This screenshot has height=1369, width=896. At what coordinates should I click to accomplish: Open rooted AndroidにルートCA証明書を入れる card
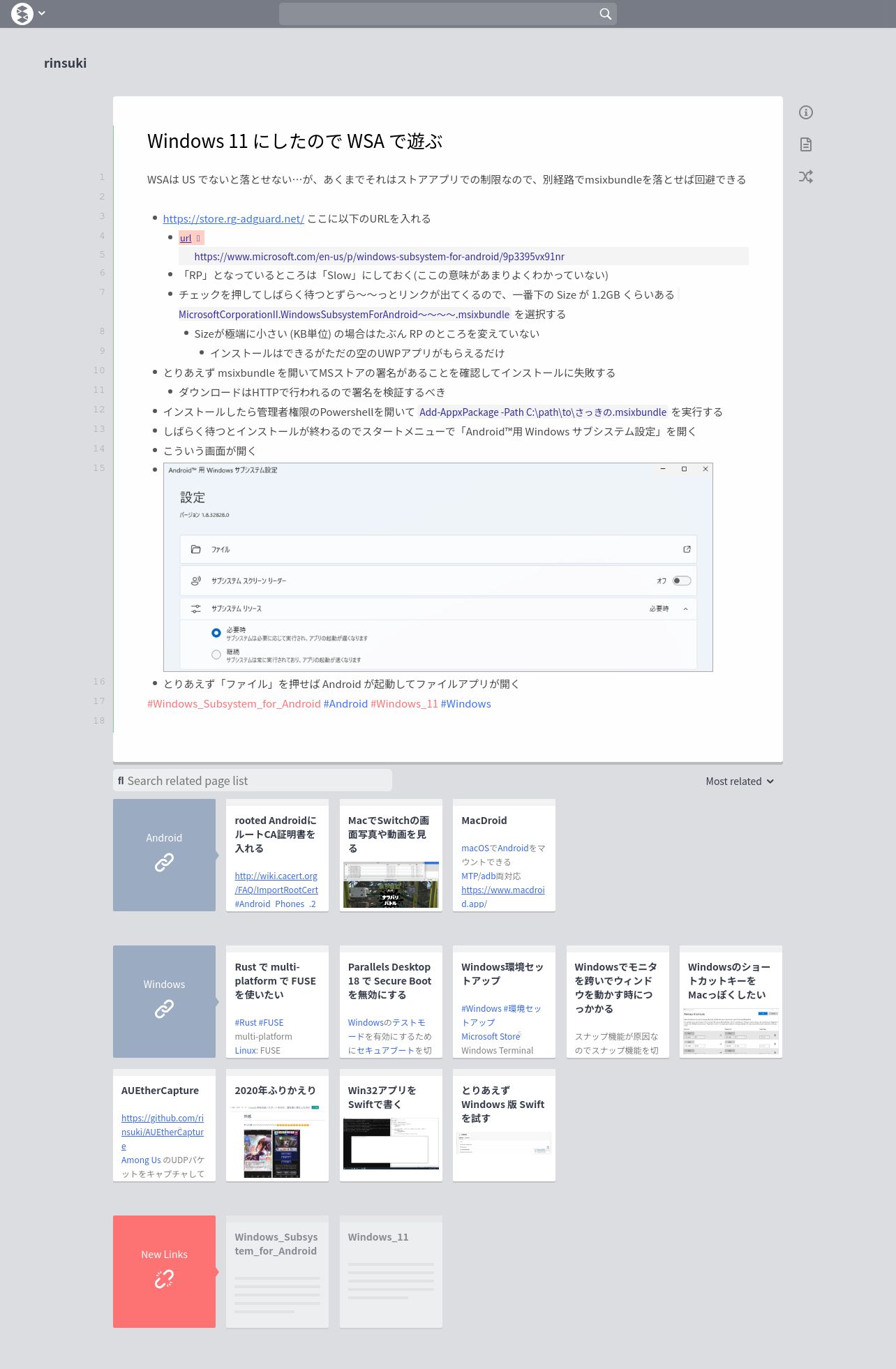[277, 855]
